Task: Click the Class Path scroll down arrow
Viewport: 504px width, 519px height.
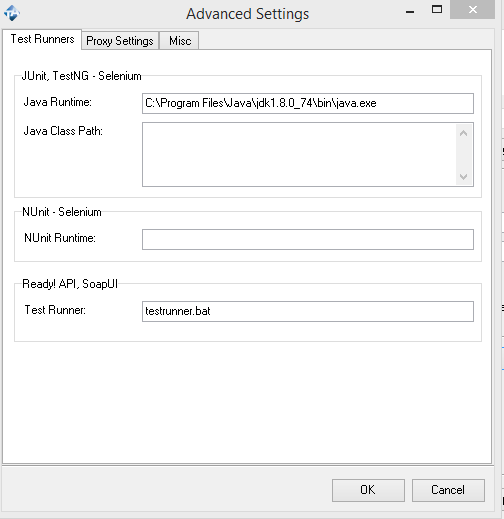Action: point(463,176)
